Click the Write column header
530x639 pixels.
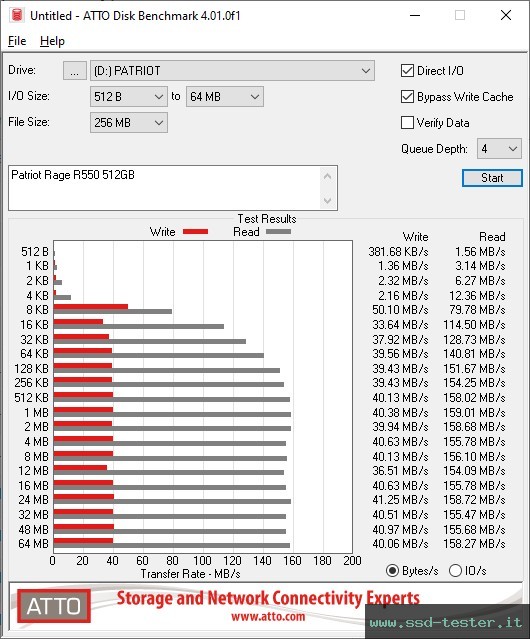tap(416, 237)
